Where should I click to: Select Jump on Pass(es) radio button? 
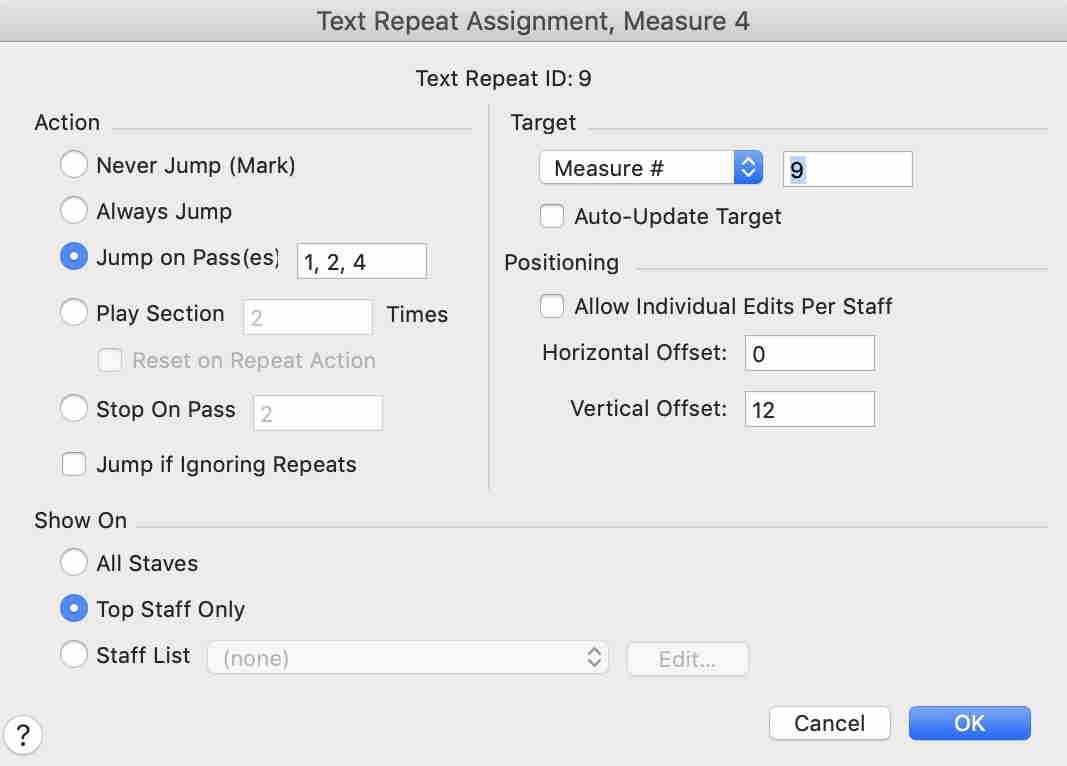coord(74,257)
